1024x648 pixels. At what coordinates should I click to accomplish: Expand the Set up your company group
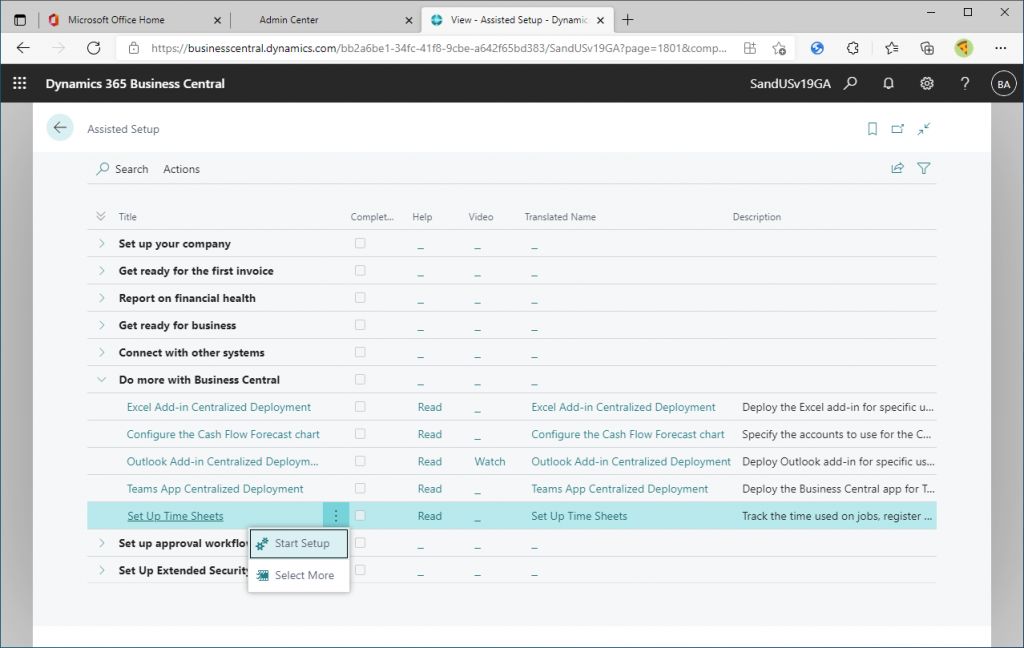click(101, 243)
